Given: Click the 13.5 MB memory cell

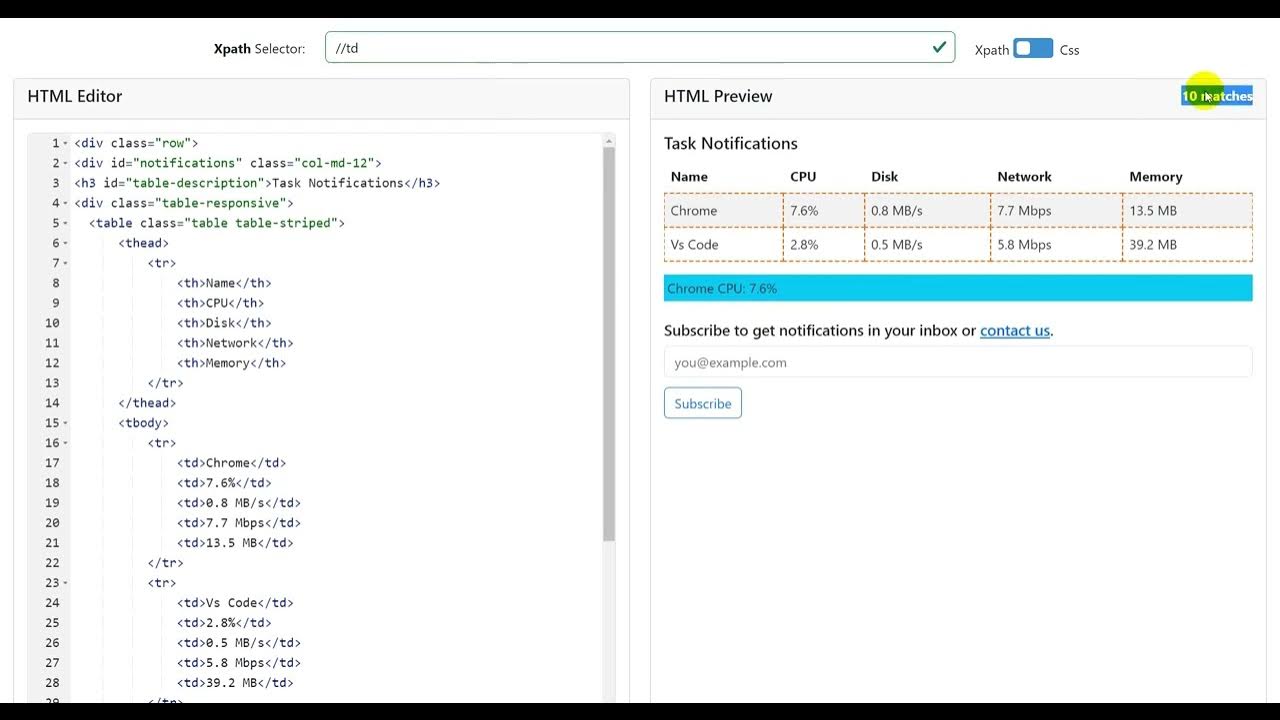Looking at the screenshot, I should tap(1187, 210).
